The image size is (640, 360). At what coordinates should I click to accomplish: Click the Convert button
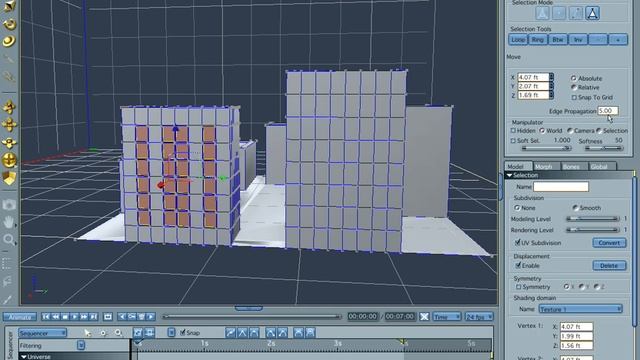pyautogui.click(x=609, y=242)
